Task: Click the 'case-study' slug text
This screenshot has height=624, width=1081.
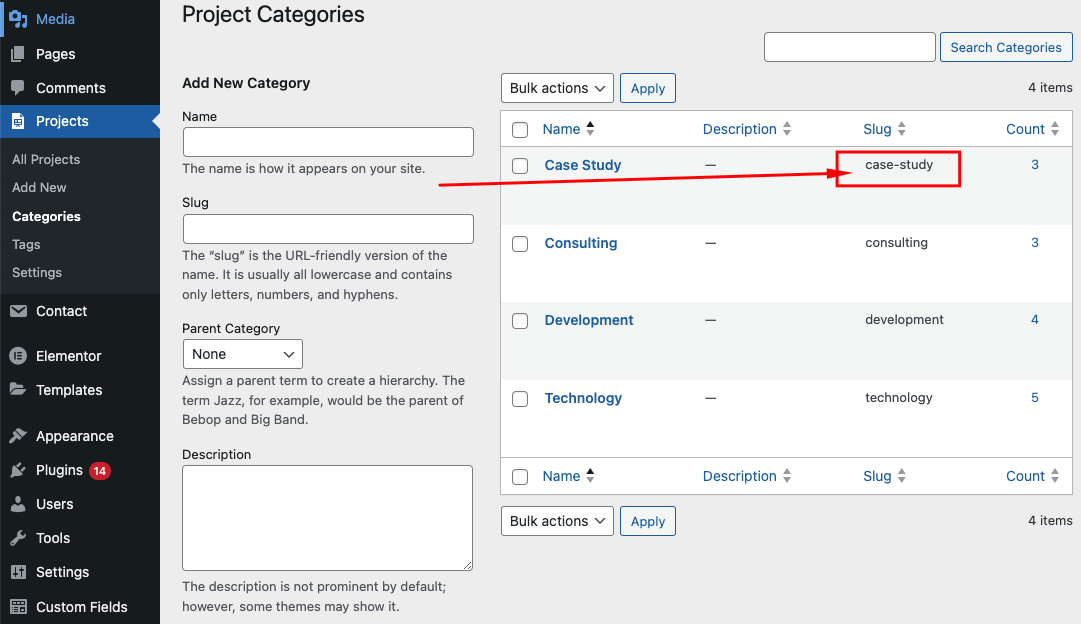Action: pyautogui.click(x=899, y=165)
